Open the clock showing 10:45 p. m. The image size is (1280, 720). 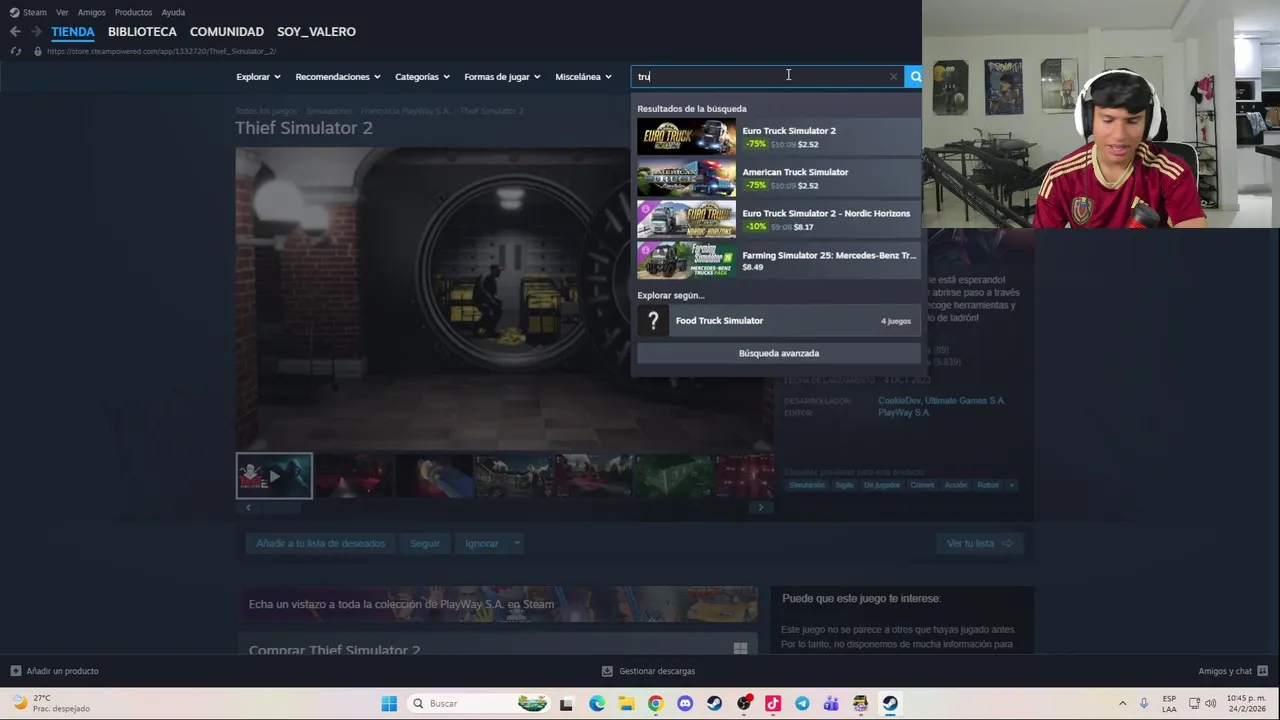tap(1248, 704)
